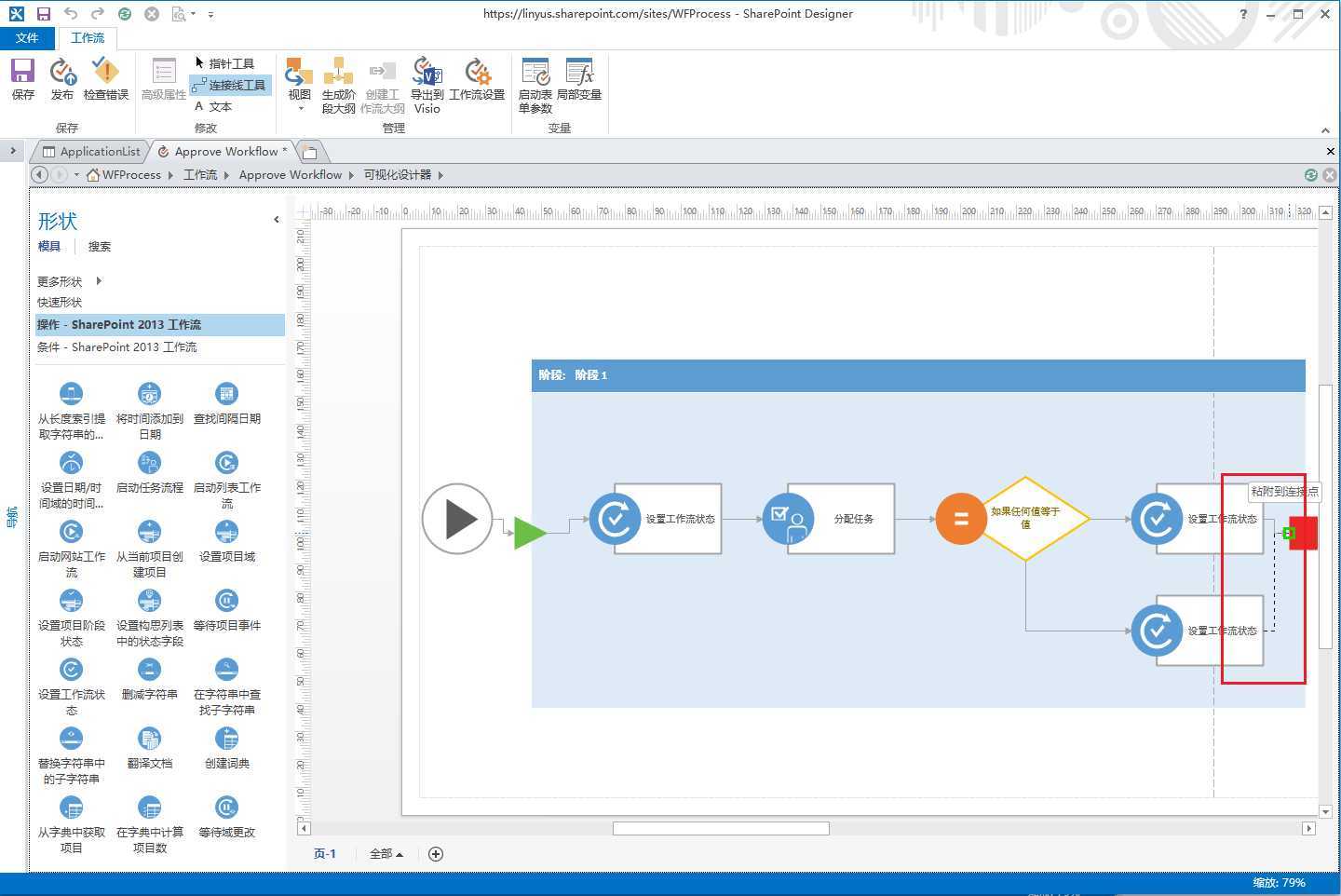Click the undo arrow in title bar

71,14
